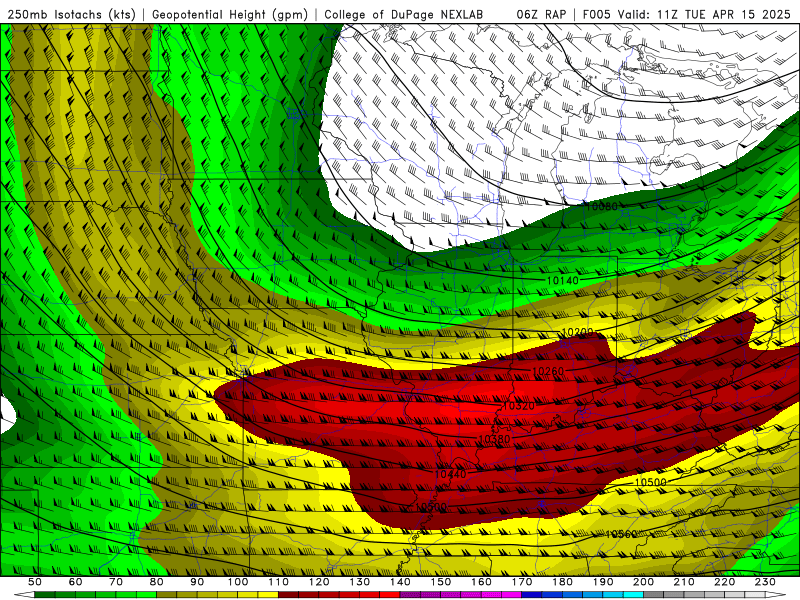Select the 210 legend value
Viewport: 800px width, 600px height.
click(x=684, y=582)
